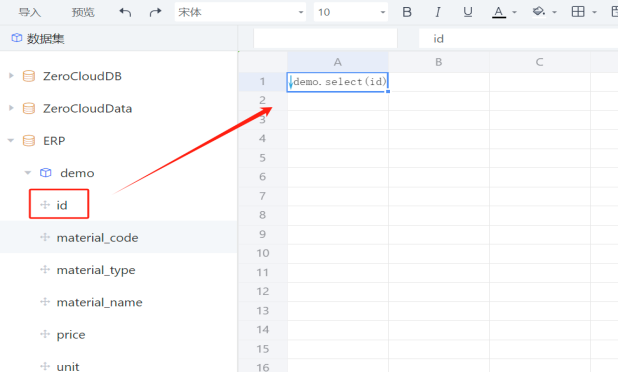Screen dimensions: 618x372
Task: Click the cell name box input
Action: [325, 38]
